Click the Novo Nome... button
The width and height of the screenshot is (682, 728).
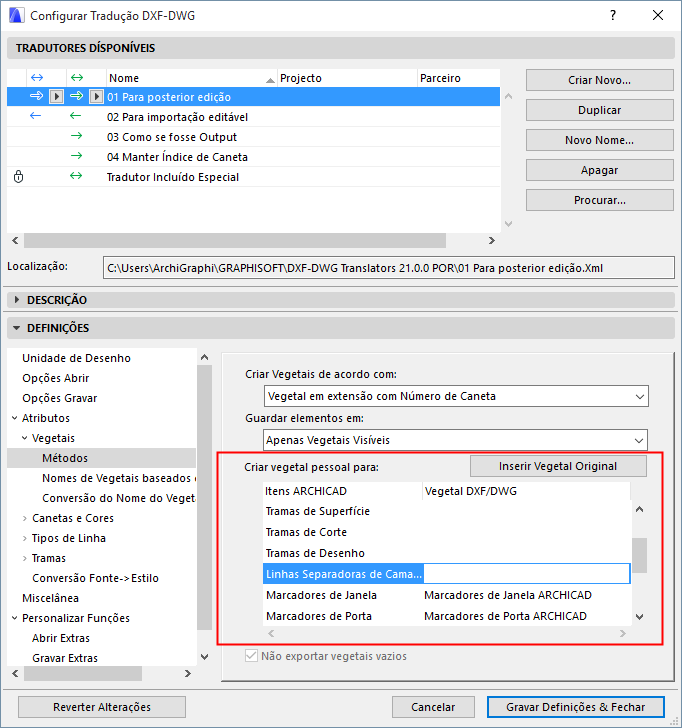(599, 140)
